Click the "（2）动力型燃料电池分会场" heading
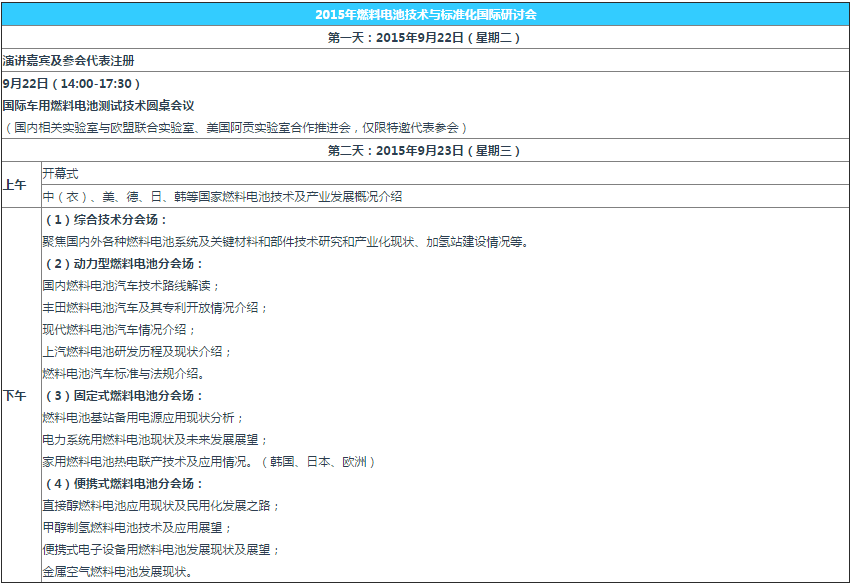Screen dimensions: 850x585 124,264
